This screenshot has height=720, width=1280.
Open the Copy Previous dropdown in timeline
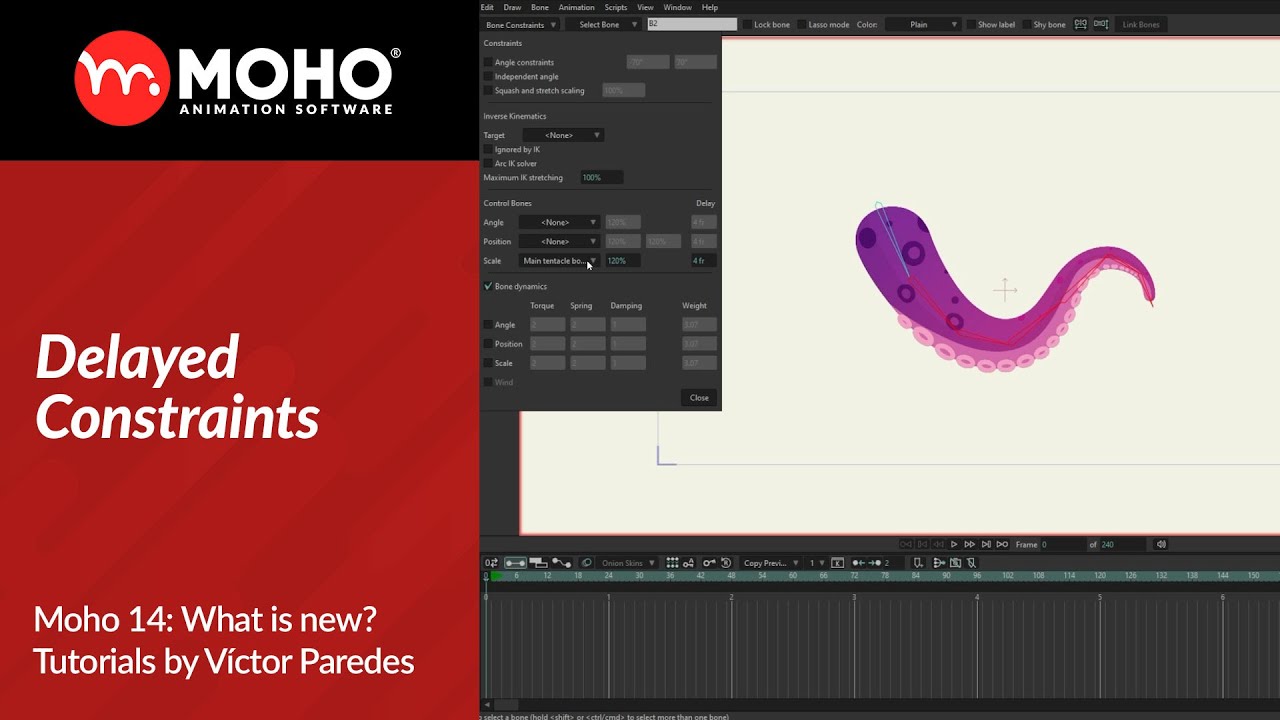click(x=770, y=563)
